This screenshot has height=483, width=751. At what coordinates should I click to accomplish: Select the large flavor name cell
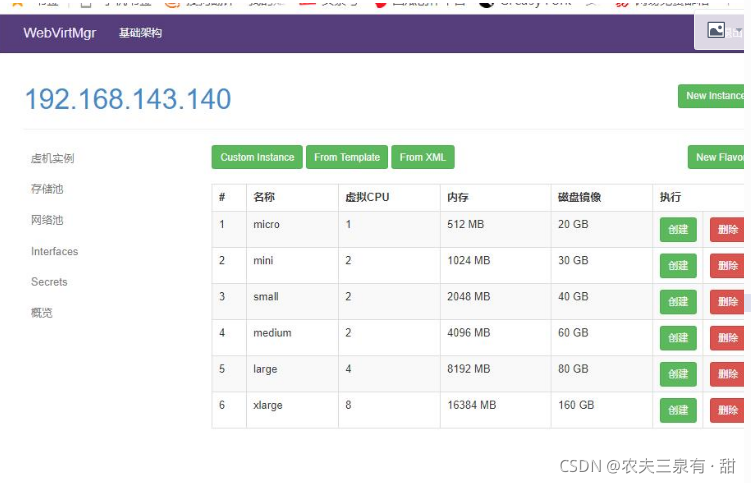(x=292, y=374)
